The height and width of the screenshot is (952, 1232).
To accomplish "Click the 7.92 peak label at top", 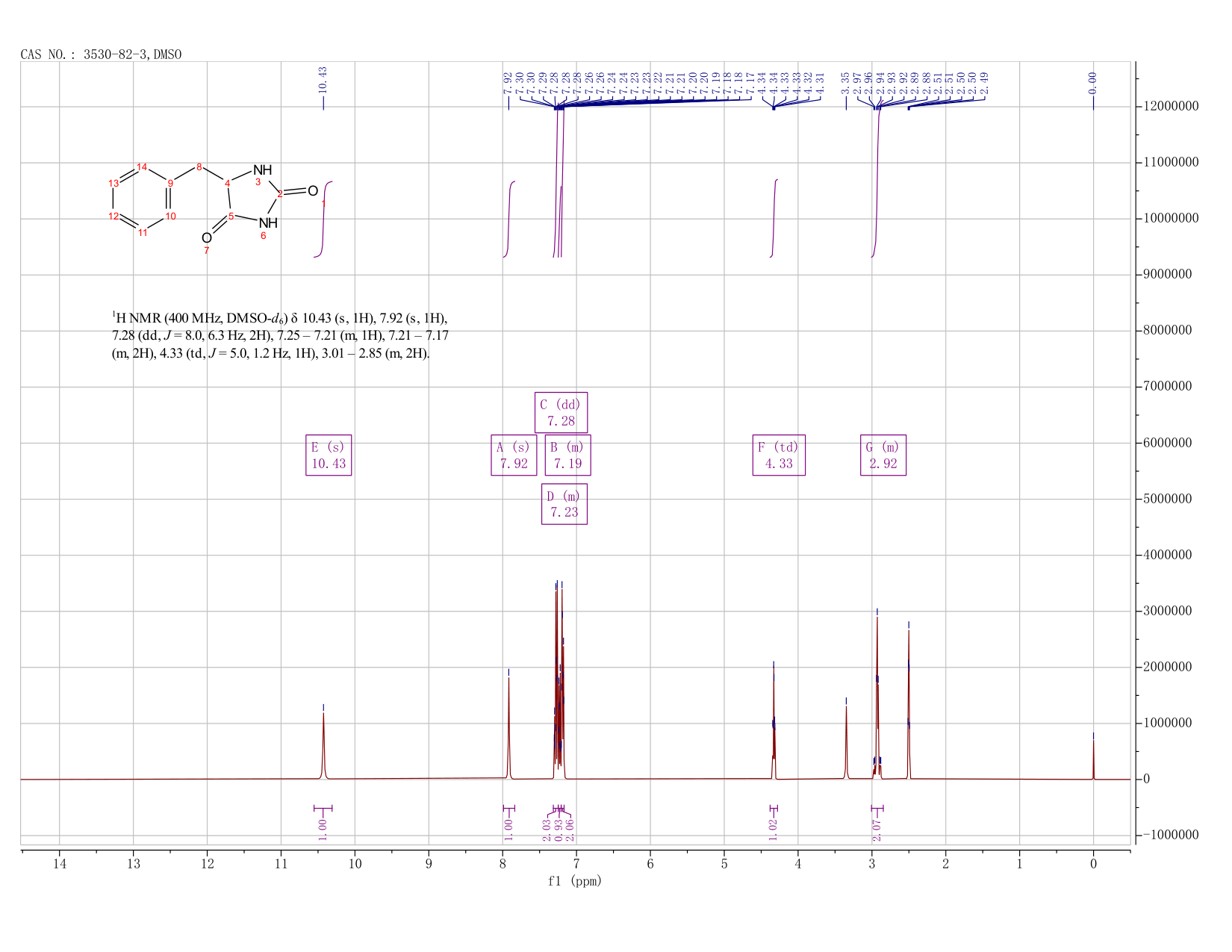I will (x=508, y=83).
